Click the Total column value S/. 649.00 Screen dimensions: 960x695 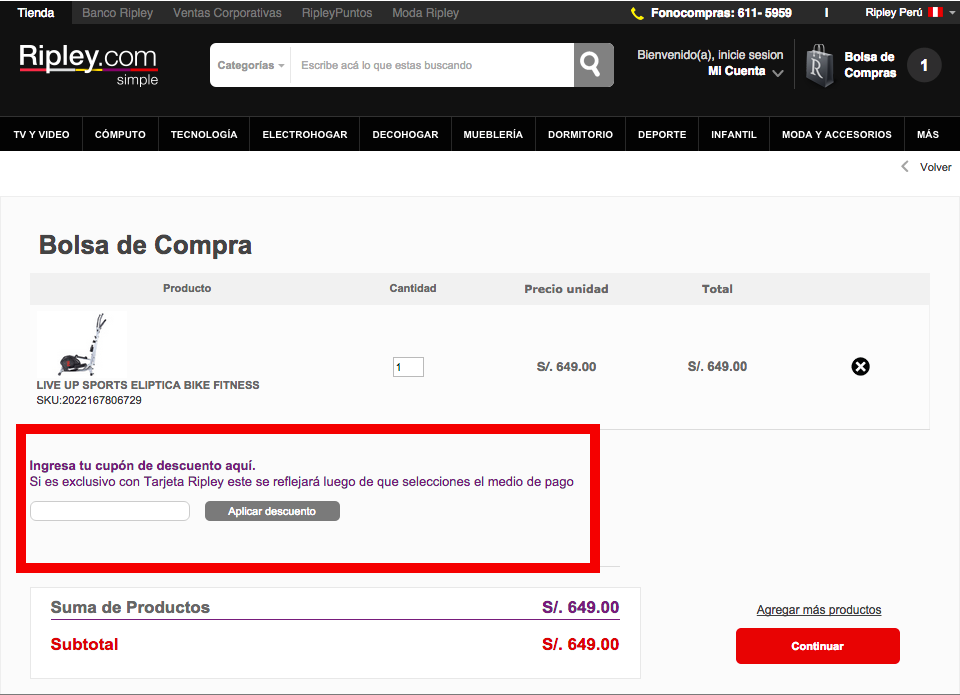point(717,367)
